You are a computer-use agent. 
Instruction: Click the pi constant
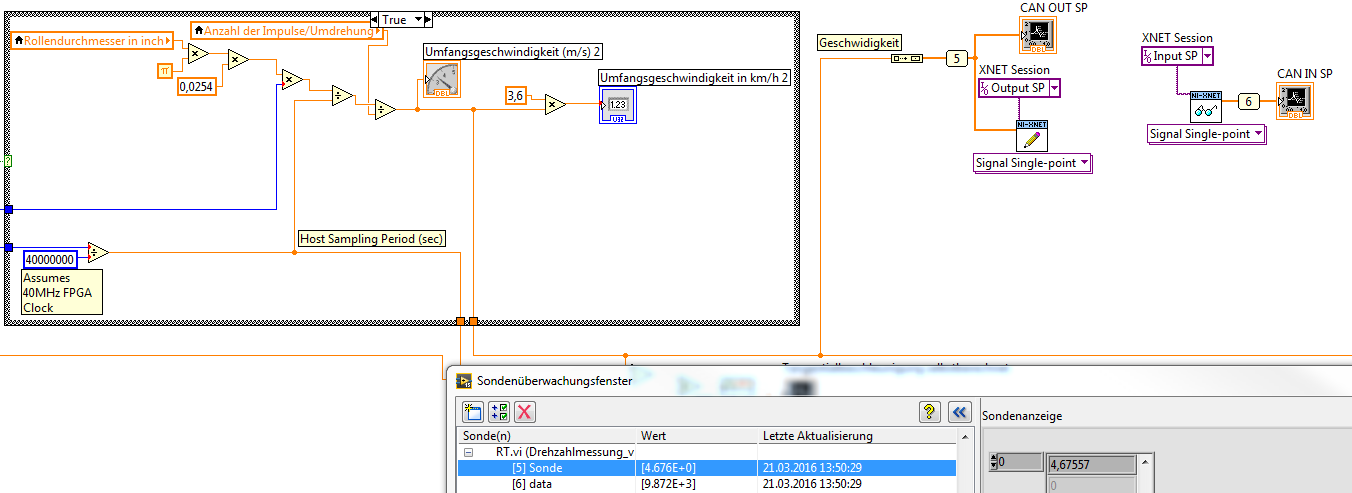(x=165, y=69)
